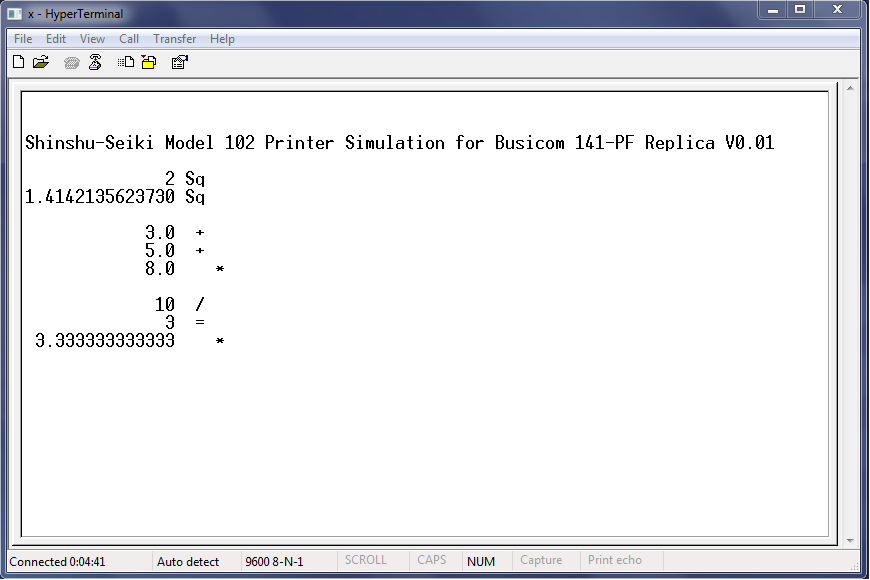Viewport: 870px width, 580px height.
Task: Open the File menu
Action: click(23, 39)
